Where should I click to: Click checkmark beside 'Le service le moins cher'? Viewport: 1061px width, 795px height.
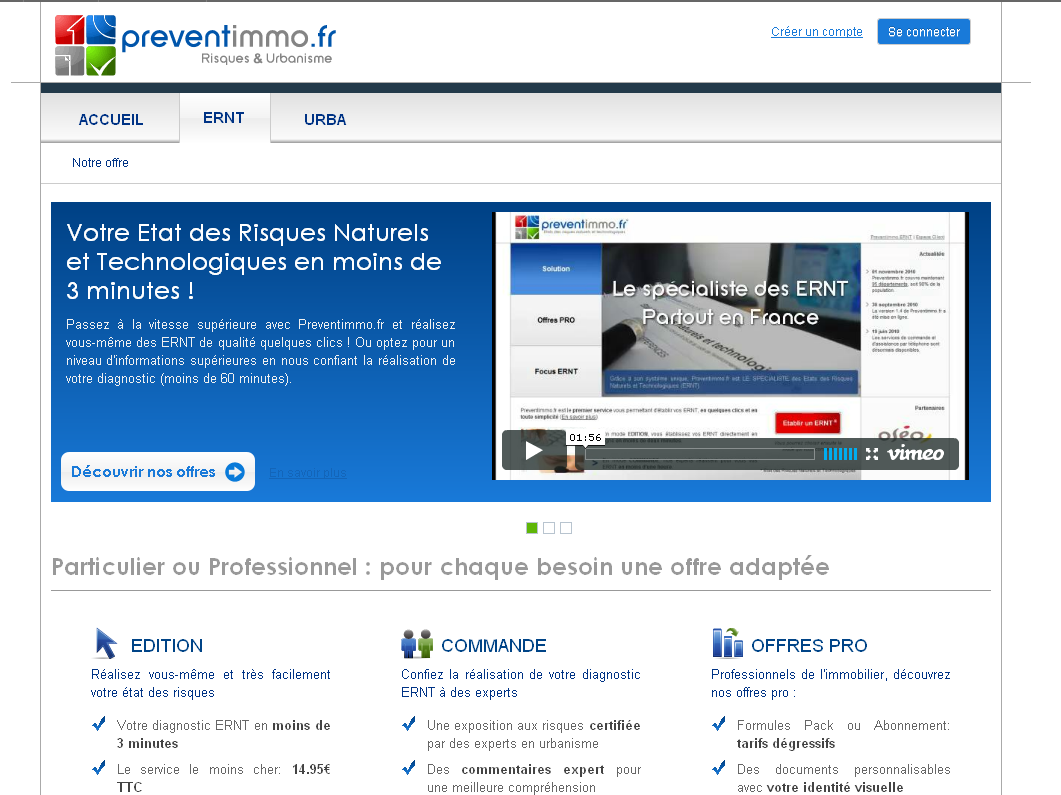pos(99,768)
